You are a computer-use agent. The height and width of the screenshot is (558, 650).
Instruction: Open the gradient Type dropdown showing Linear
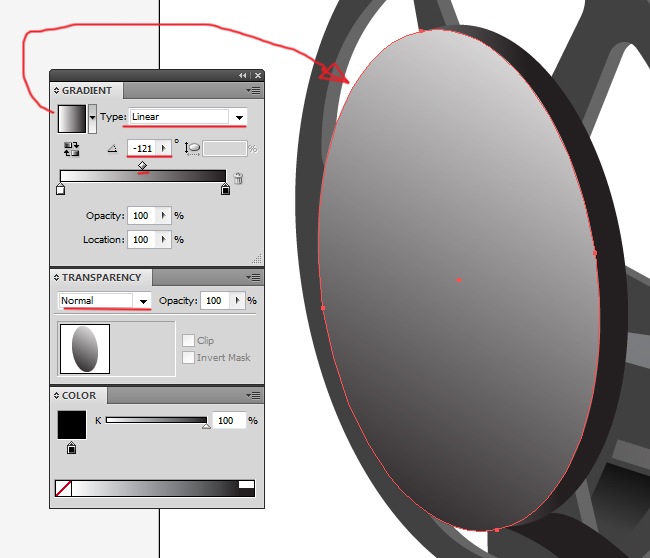[239, 117]
